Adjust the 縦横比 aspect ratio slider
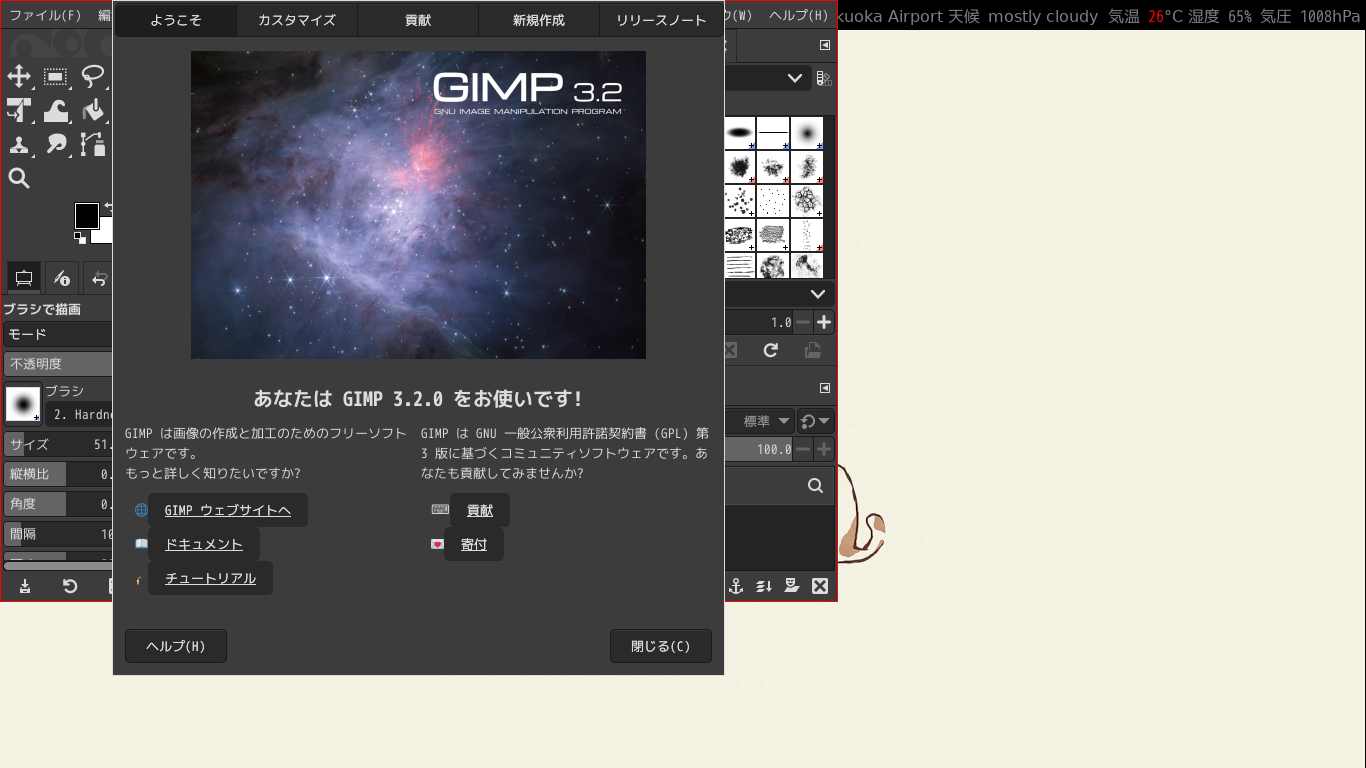 [58, 474]
